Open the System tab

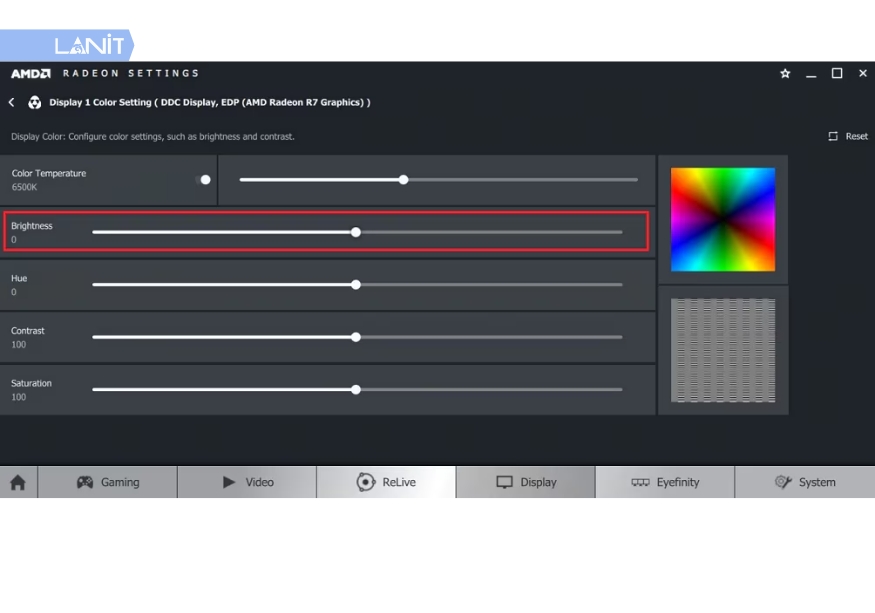pyautogui.click(x=805, y=482)
